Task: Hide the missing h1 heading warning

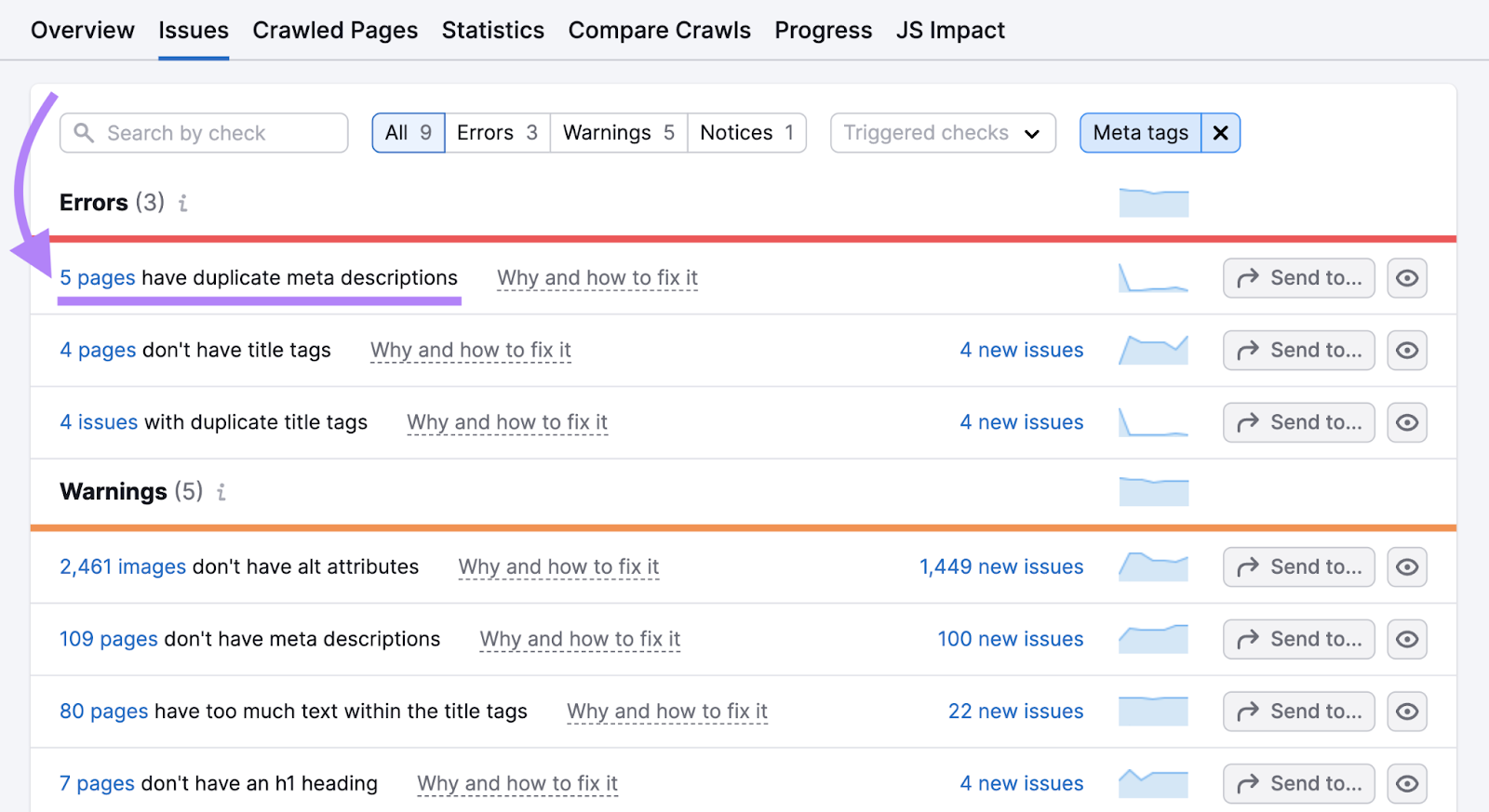Action: tap(1406, 784)
